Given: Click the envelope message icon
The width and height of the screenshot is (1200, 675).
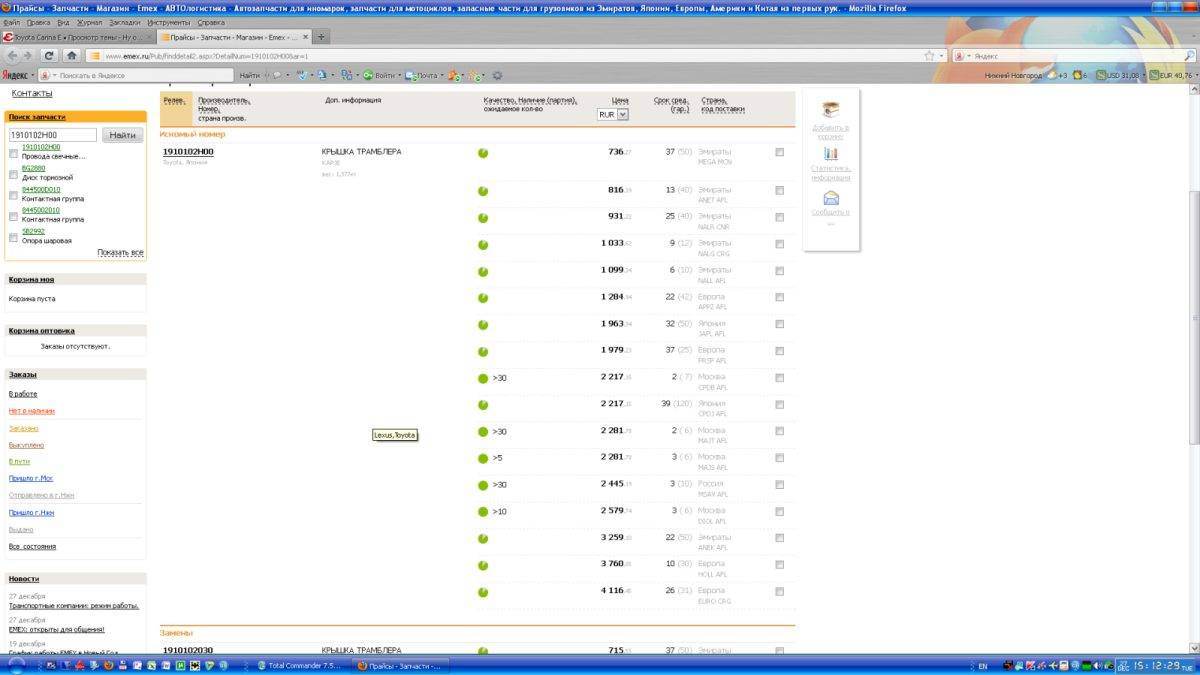Looking at the screenshot, I should click(x=830, y=198).
